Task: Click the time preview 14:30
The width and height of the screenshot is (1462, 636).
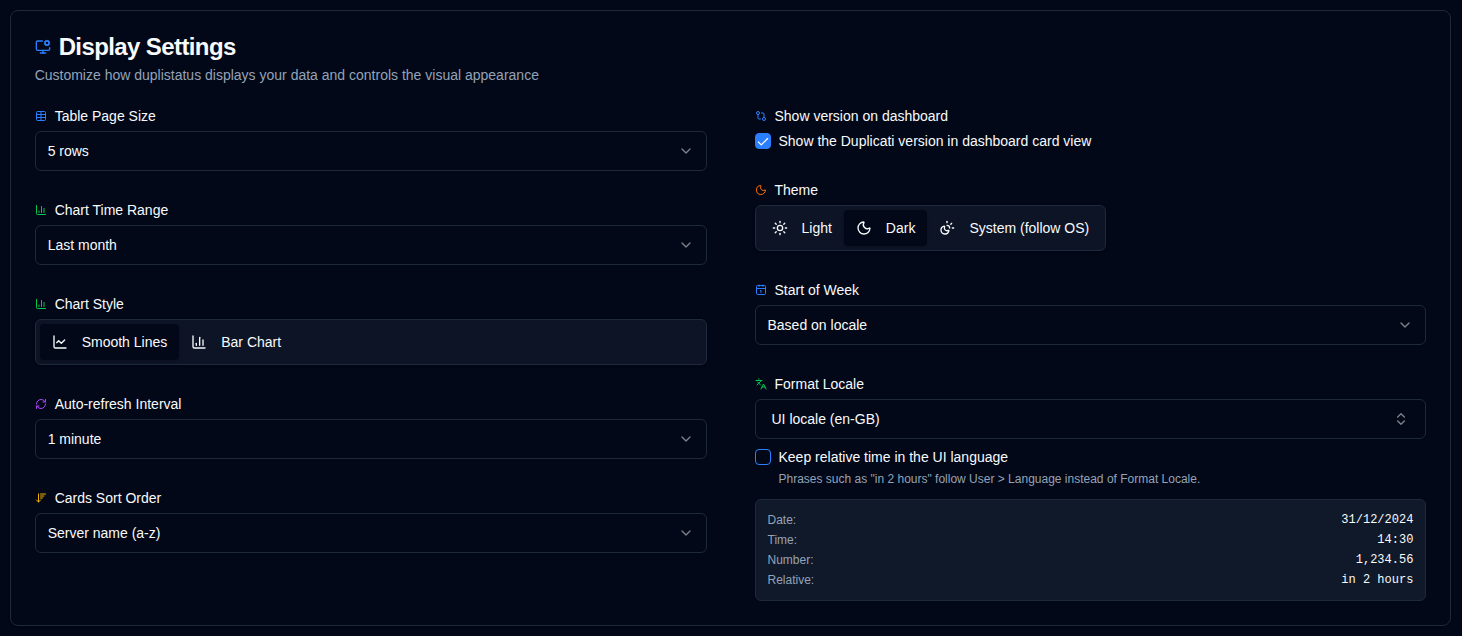Action: click(x=1395, y=540)
